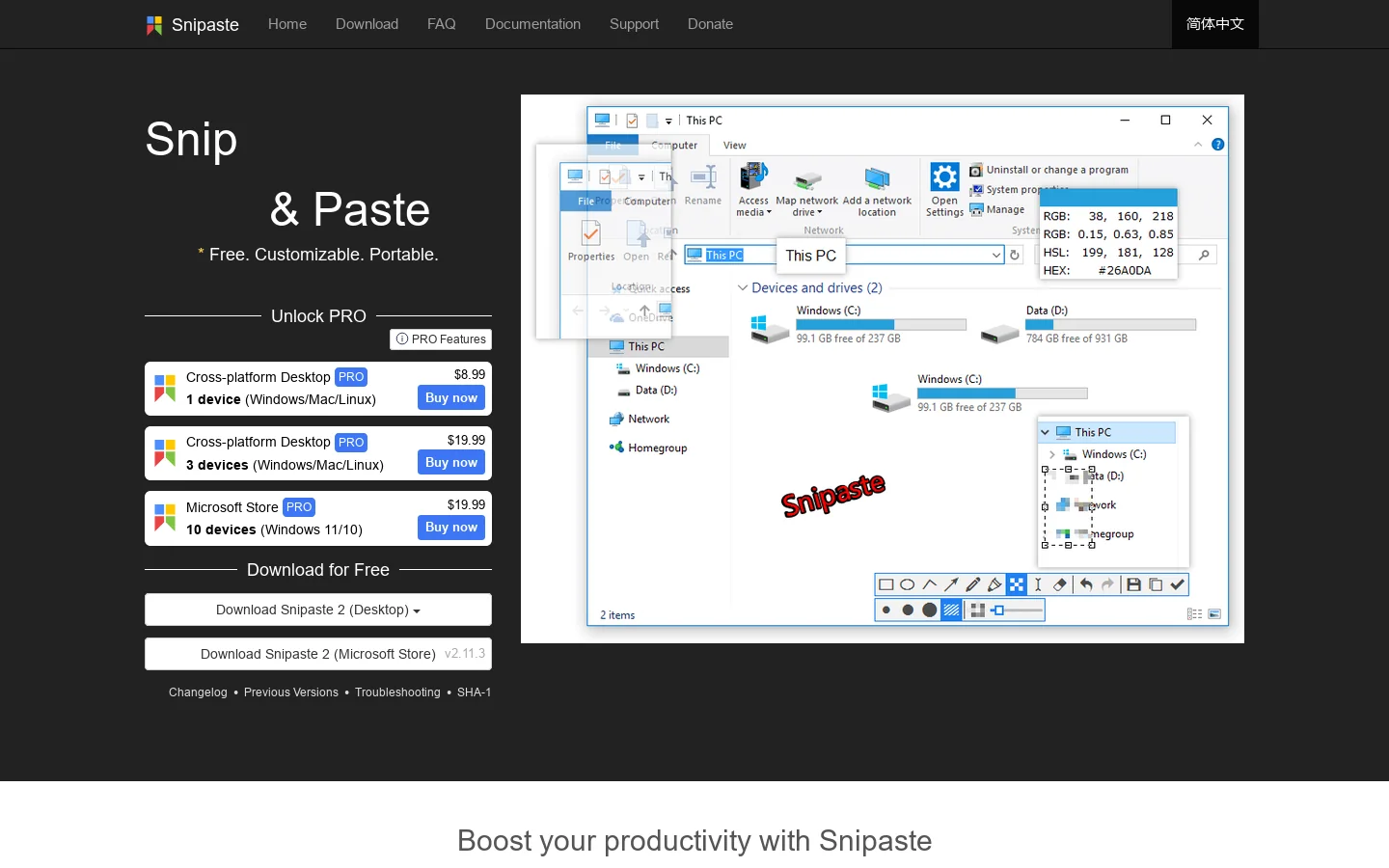Select the marker pen tool in annotation toolbar

[x=994, y=584]
